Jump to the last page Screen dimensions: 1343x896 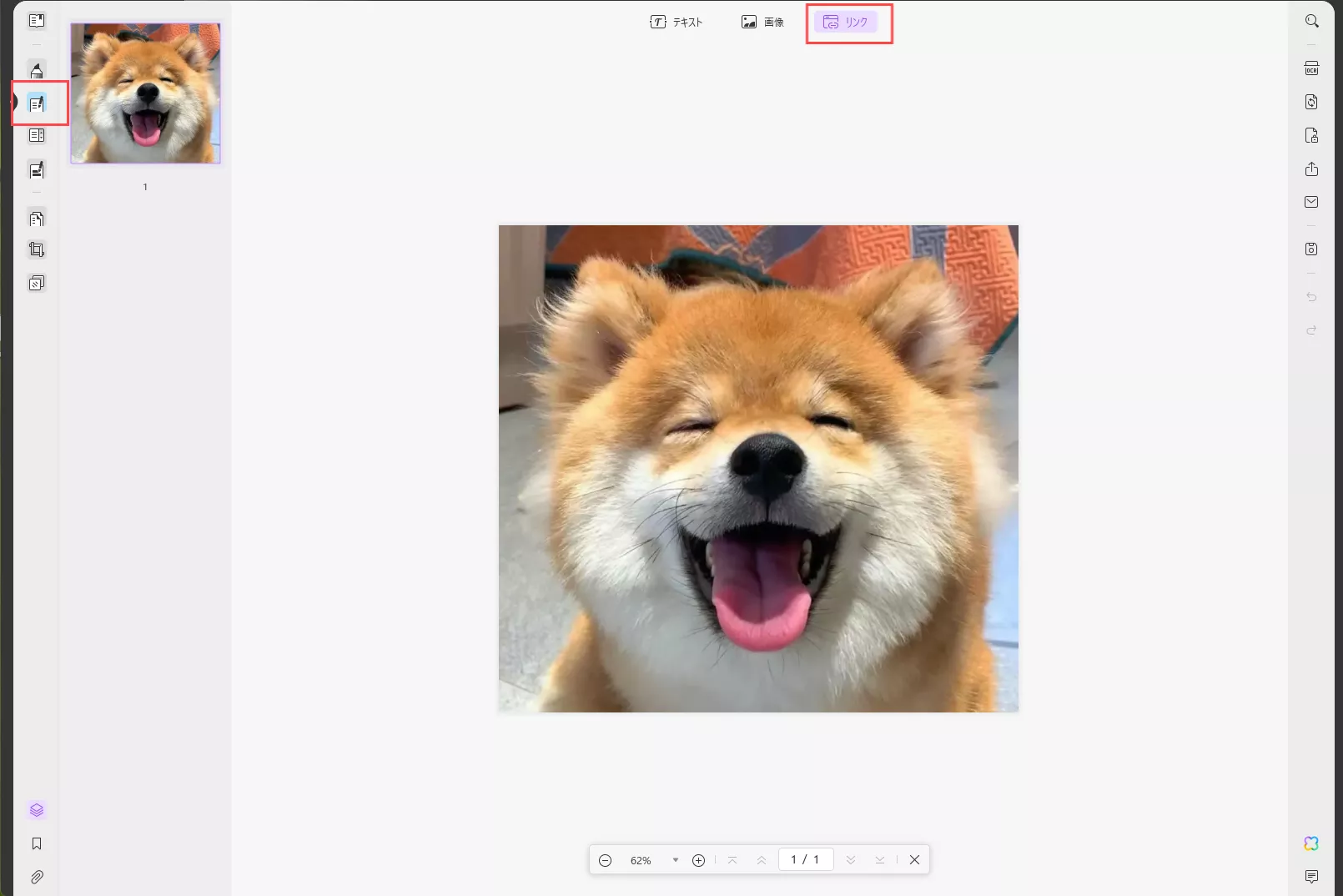[x=880, y=860]
